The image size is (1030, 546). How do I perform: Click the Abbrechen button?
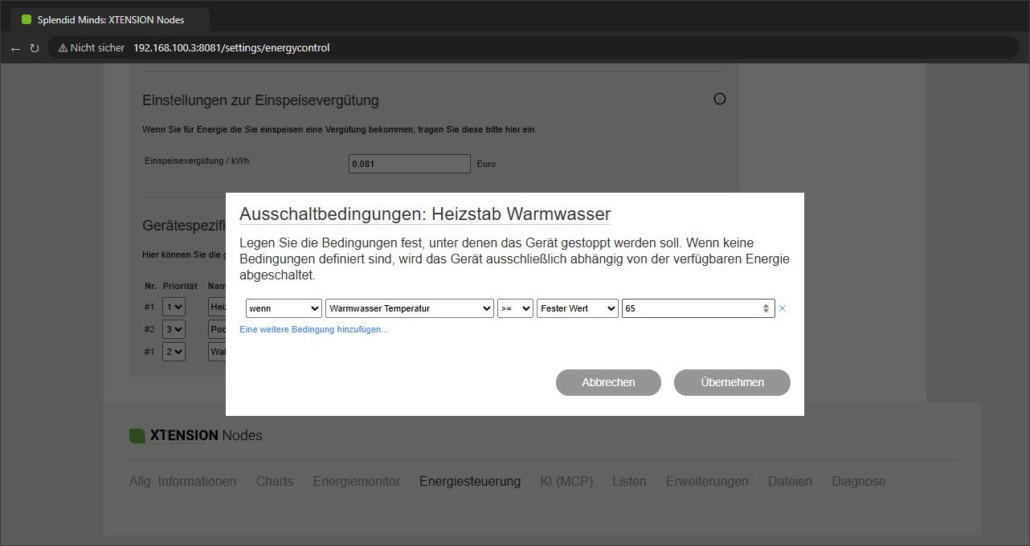608,382
